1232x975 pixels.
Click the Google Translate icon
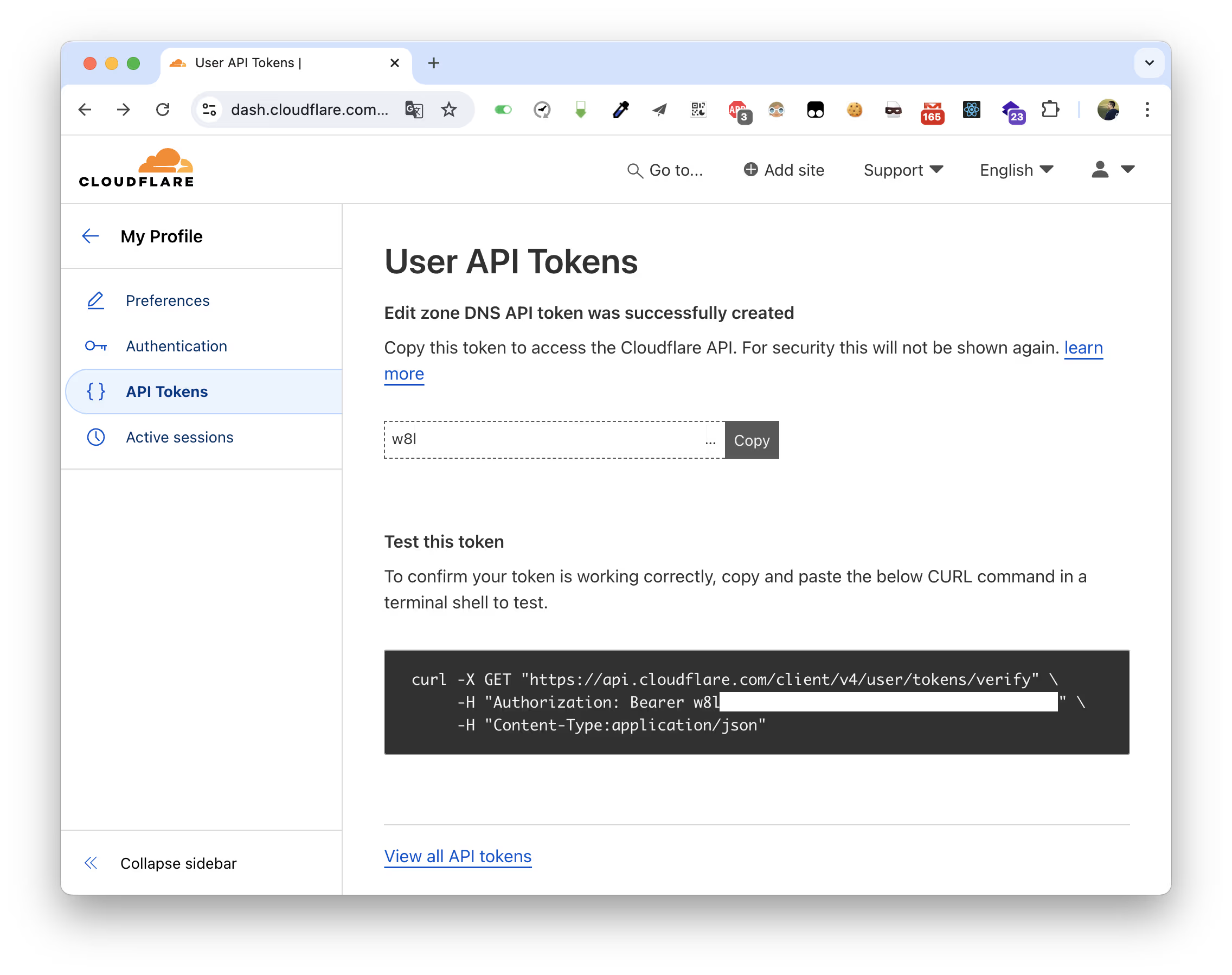tap(414, 109)
